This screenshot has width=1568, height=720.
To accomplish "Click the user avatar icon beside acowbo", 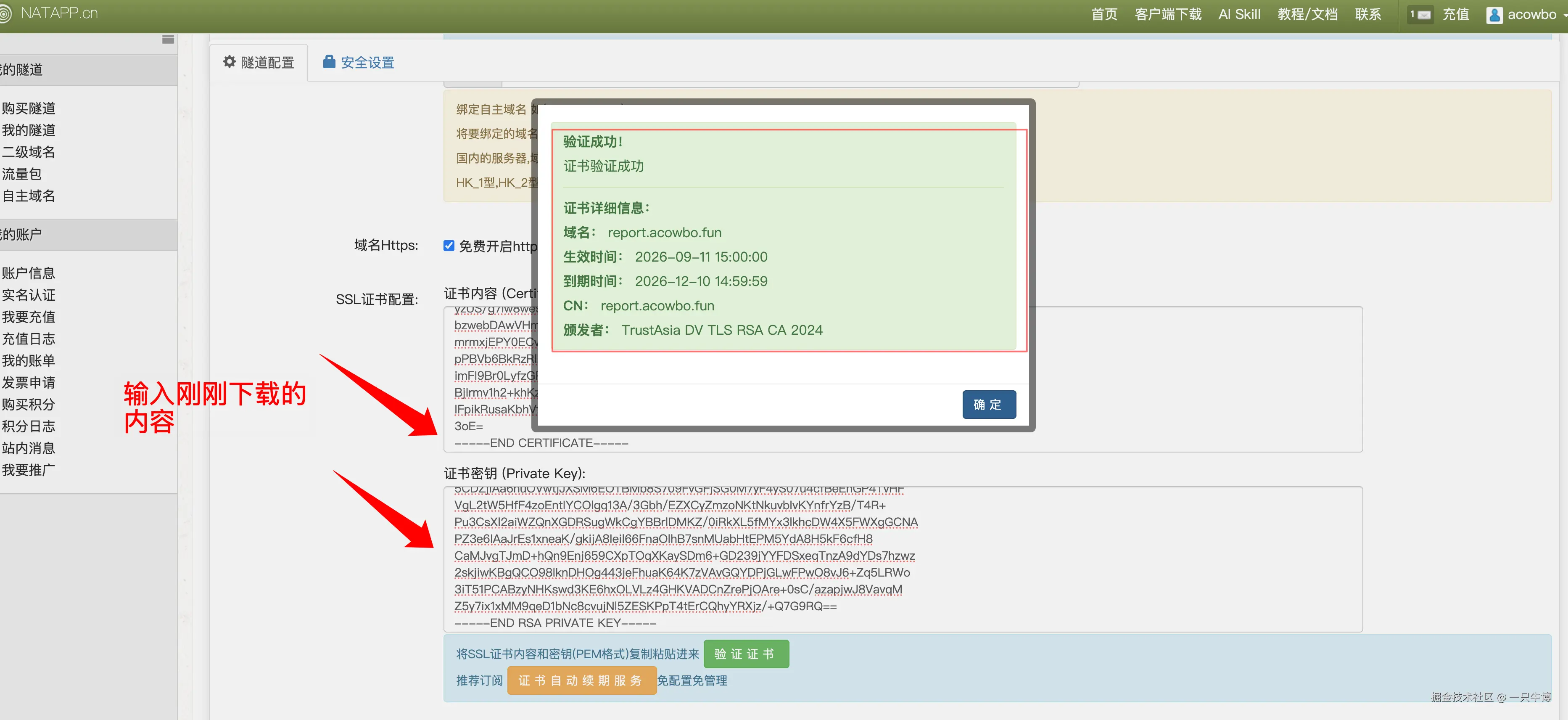I will (x=1494, y=15).
